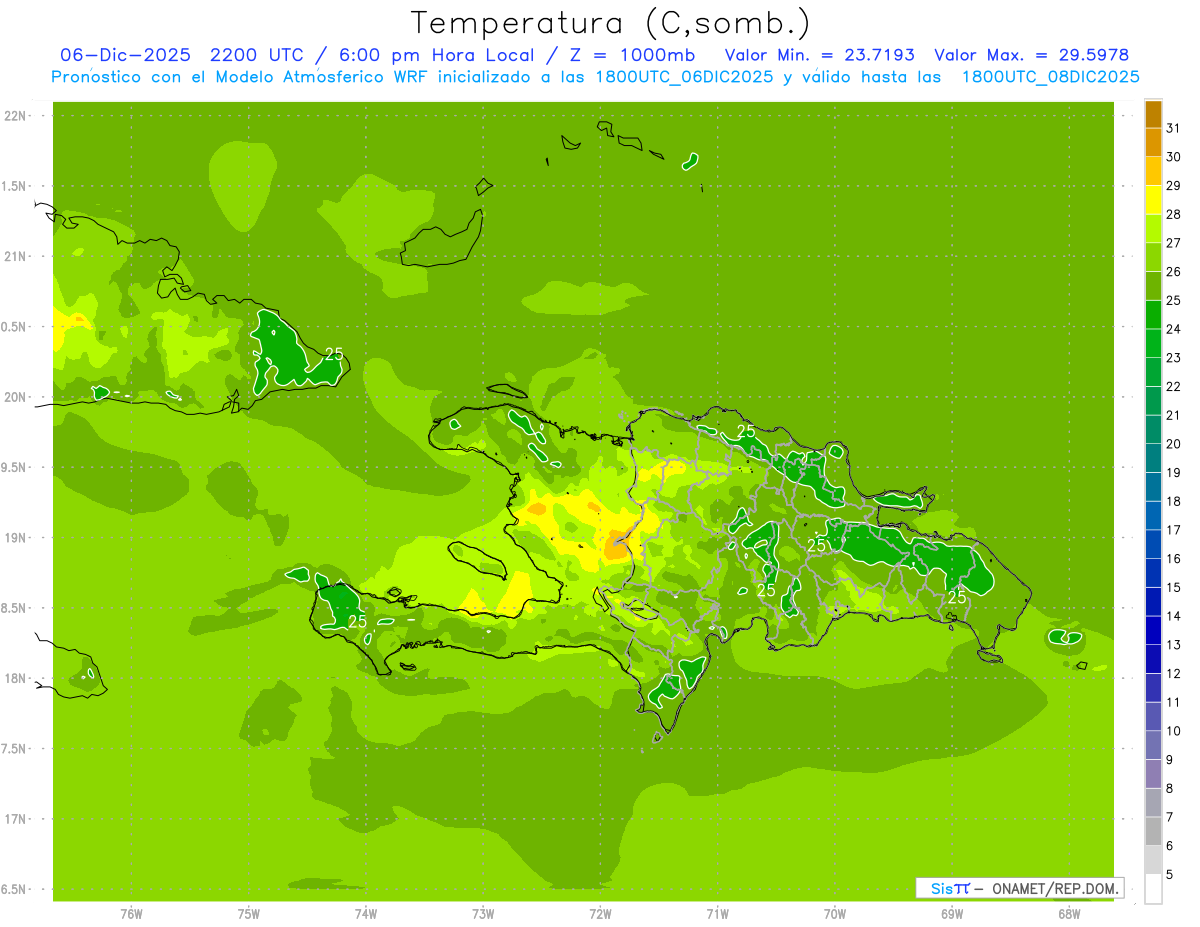Click the gray colorbar swatch between 6 and 7
This screenshot has height=927, width=1200.
(1153, 831)
